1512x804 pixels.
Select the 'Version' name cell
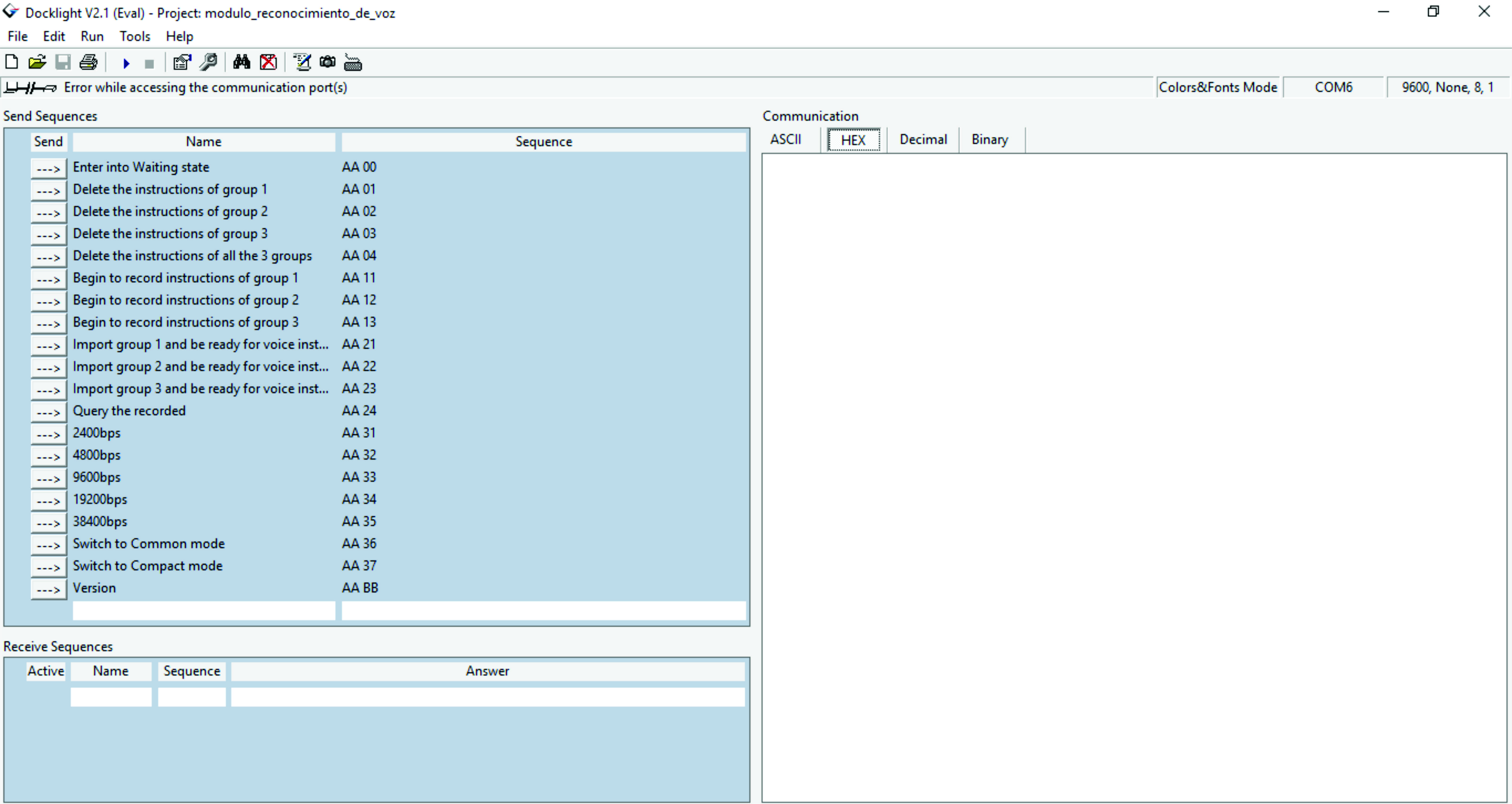pos(204,588)
